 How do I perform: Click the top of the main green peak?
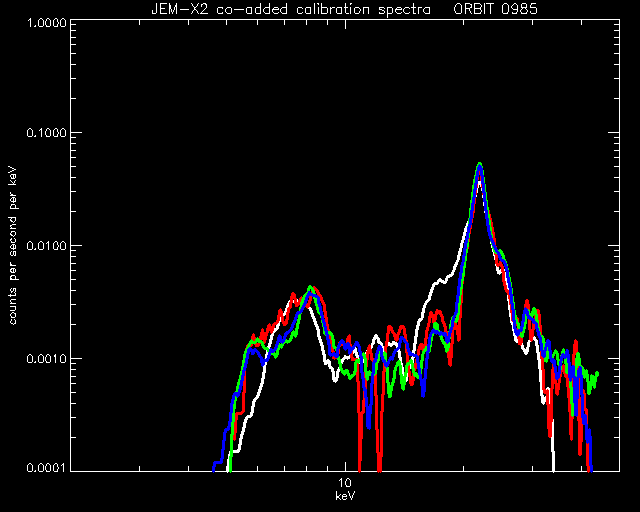pyautogui.click(x=480, y=164)
